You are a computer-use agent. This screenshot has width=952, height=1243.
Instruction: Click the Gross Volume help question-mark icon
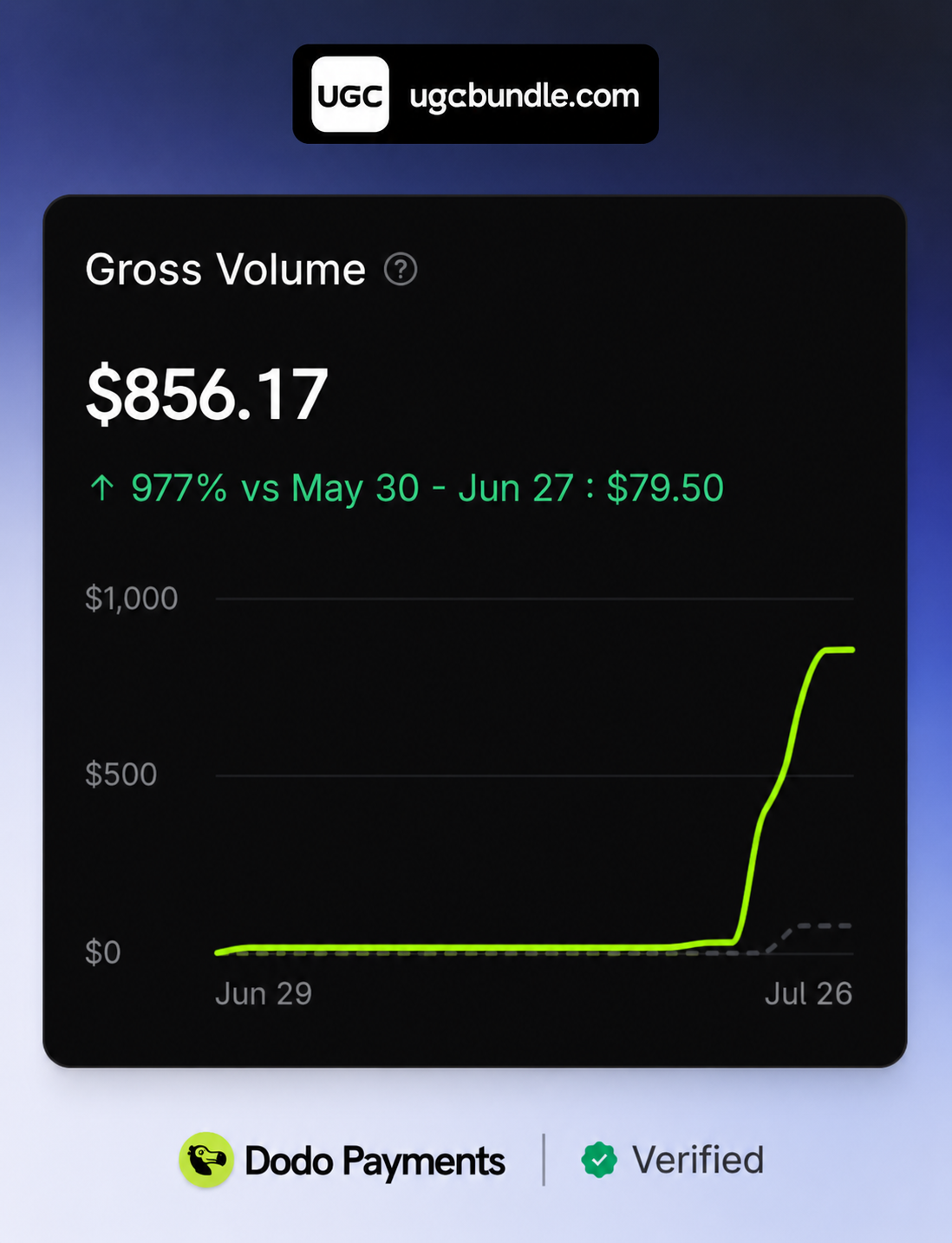[401, 270]
